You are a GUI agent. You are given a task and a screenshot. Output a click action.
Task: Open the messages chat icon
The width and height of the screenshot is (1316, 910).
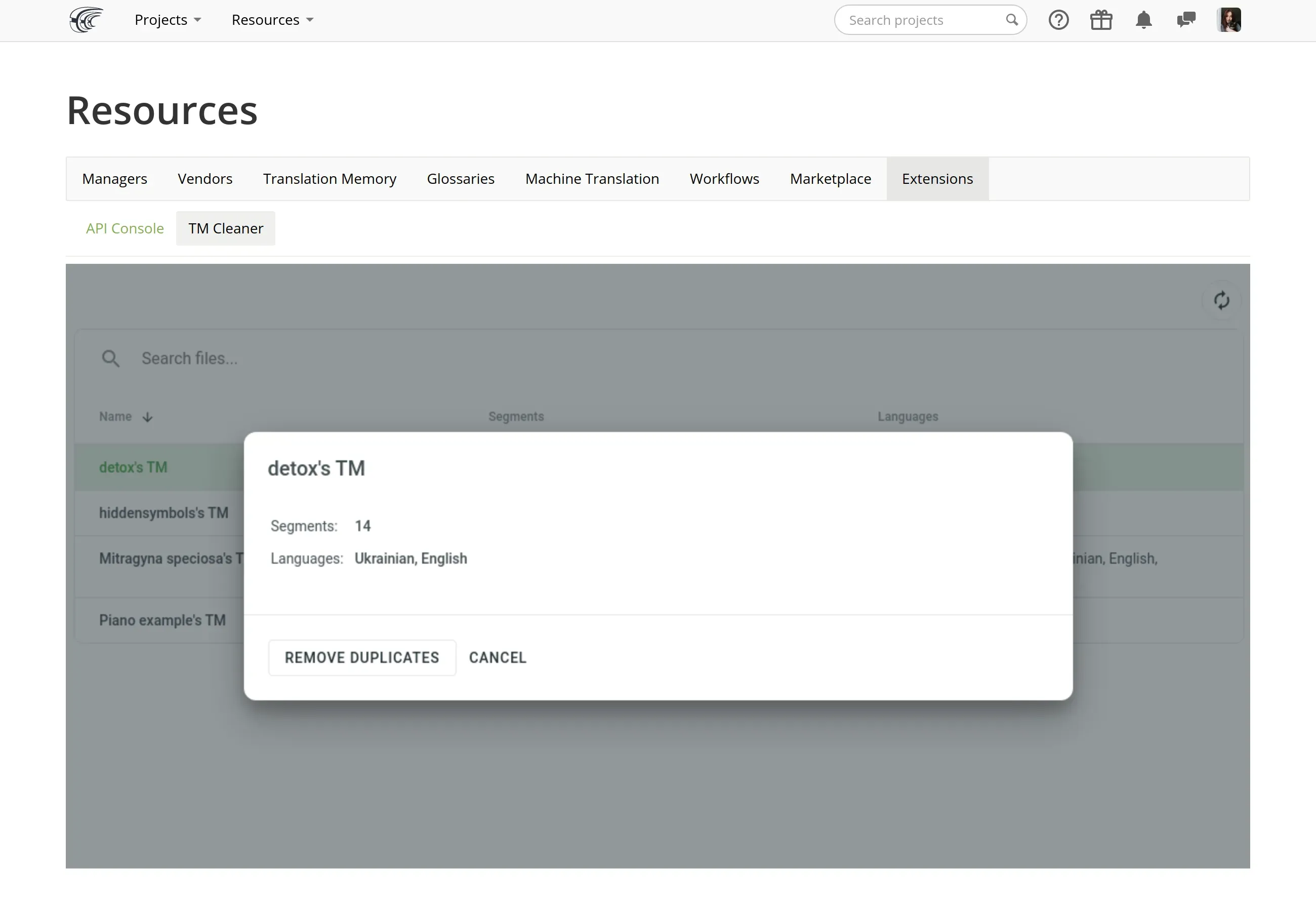tap(1186, 20)
